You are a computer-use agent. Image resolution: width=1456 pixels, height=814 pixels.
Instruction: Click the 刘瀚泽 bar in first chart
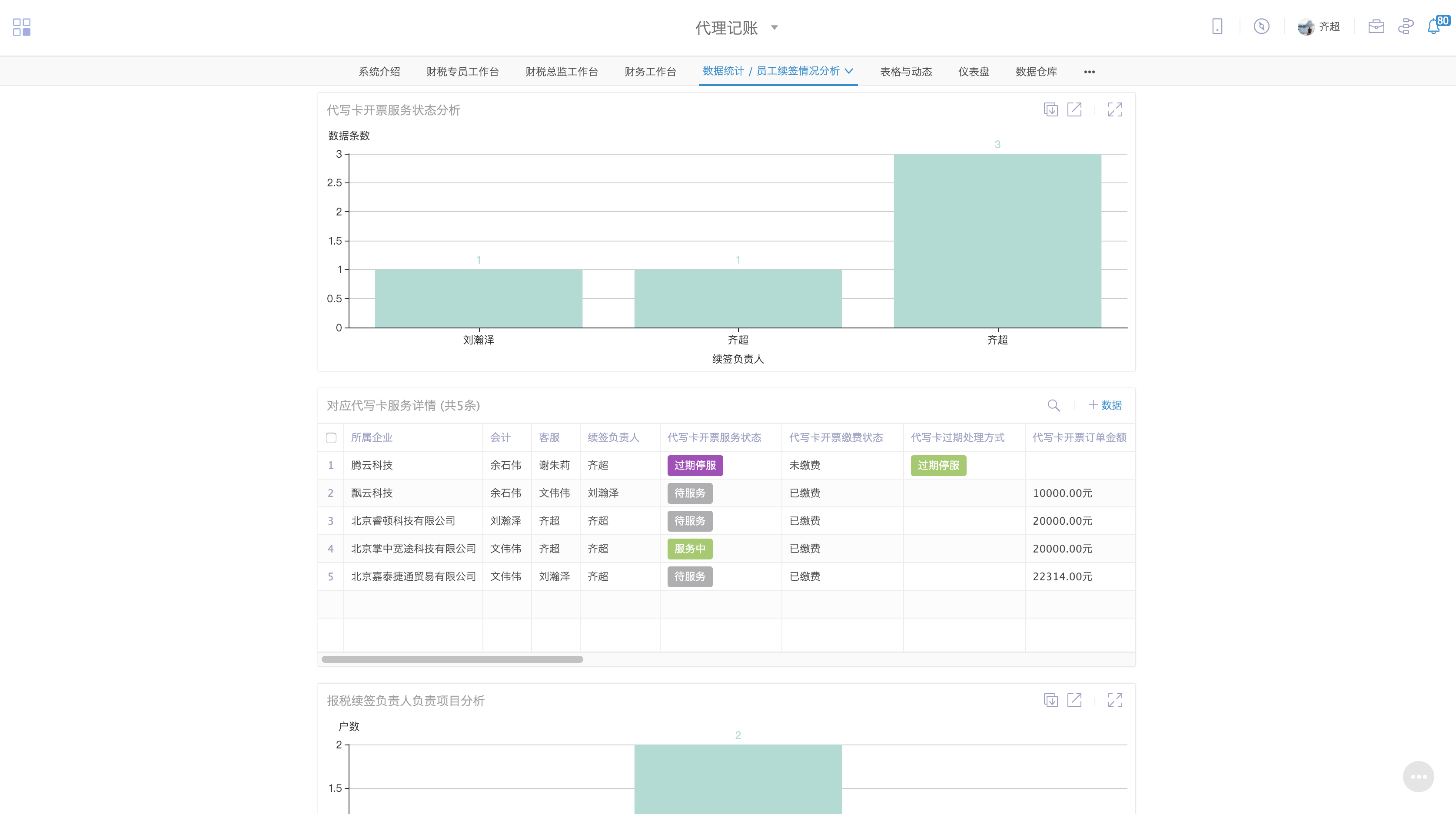pyautogui.click(x=478, y=298)
